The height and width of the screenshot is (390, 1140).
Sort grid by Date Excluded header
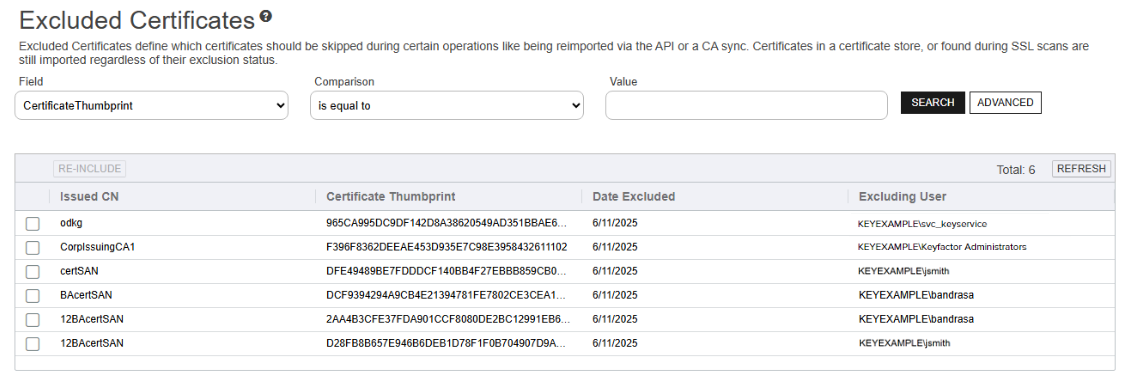coord(633,196)
